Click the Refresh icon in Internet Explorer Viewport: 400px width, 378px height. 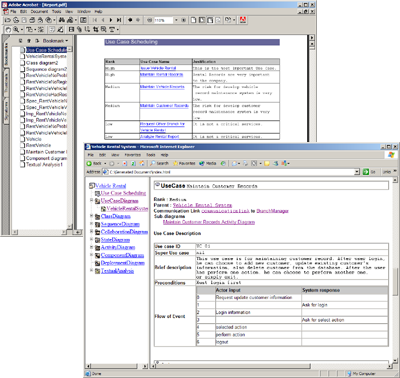[133, 163]
